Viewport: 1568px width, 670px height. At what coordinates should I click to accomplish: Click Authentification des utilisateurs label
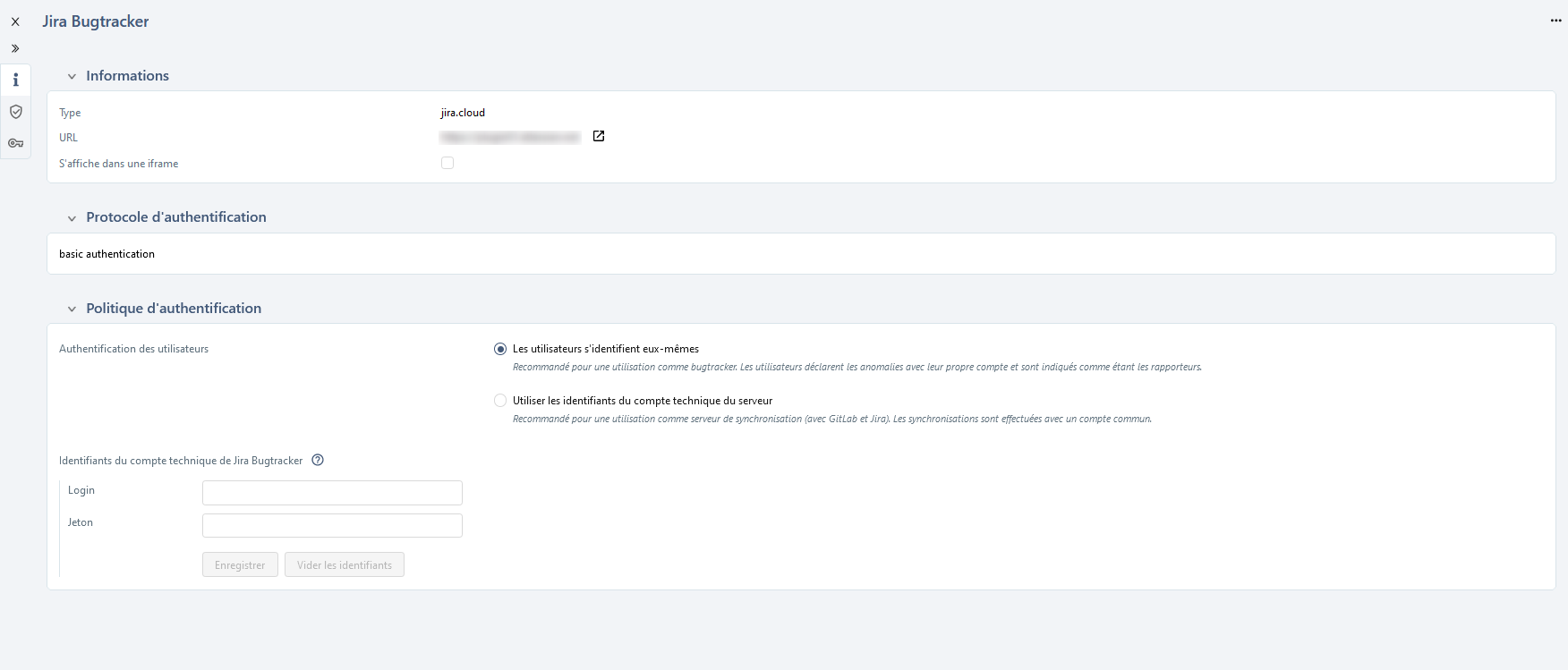[x=133, y=349]
